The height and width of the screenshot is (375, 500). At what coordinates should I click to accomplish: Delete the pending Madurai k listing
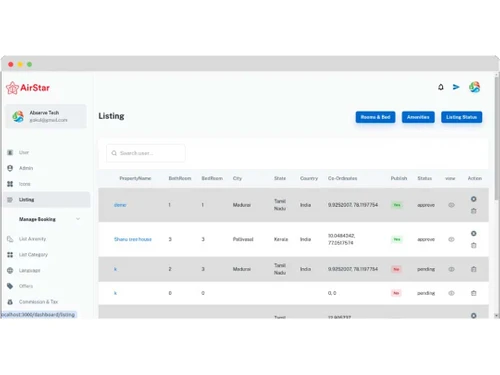click(473, 269)
